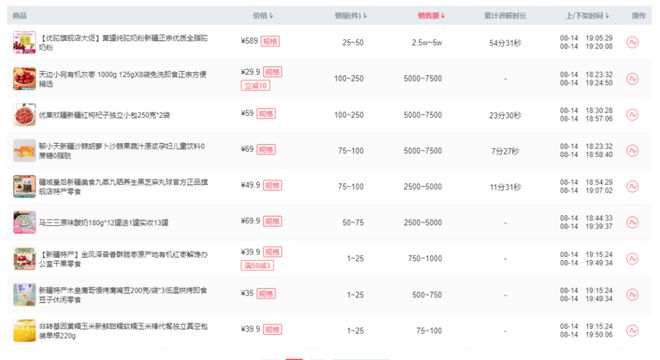
Task: Open trend chart icon for ¥589 camel milk powder row
Action: point(632,43)
